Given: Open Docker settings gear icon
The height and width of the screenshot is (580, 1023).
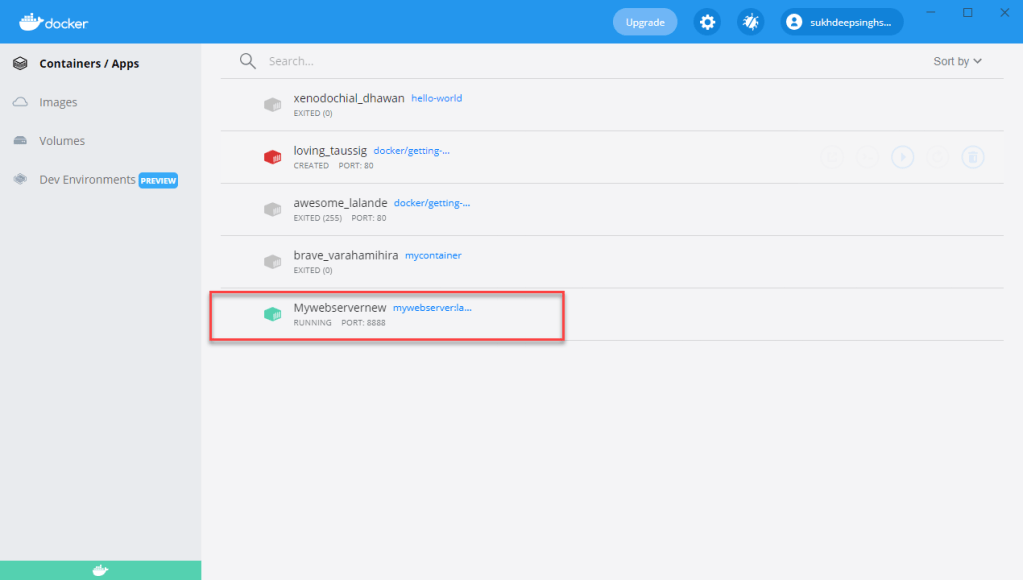Looking at the screenshot, I should point(707,22).
